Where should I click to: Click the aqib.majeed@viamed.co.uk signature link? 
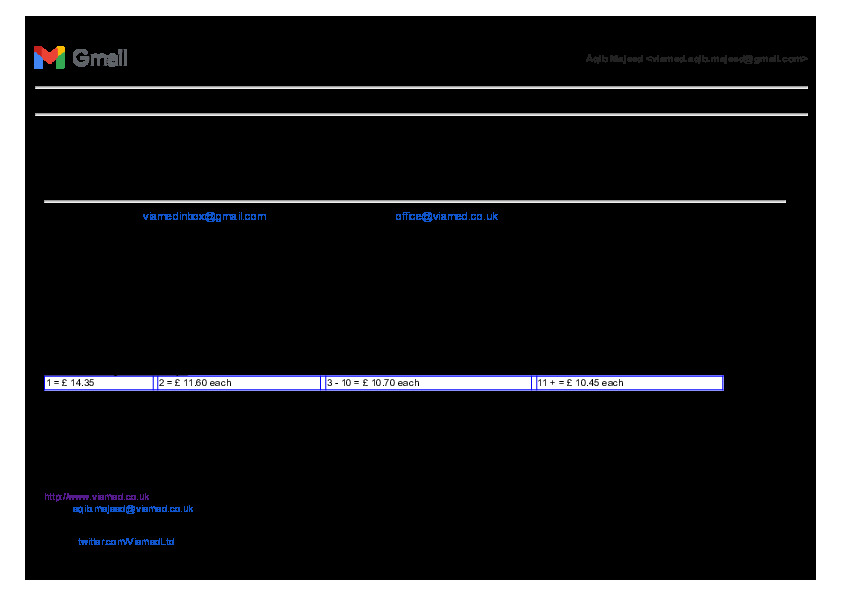coord(132,509)
